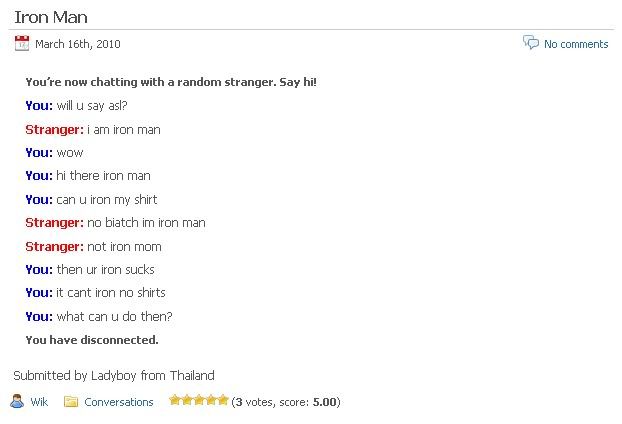Screen dimensions: 622x424
Task: Click the user avatar icon beside Wik
Action: 17,401
